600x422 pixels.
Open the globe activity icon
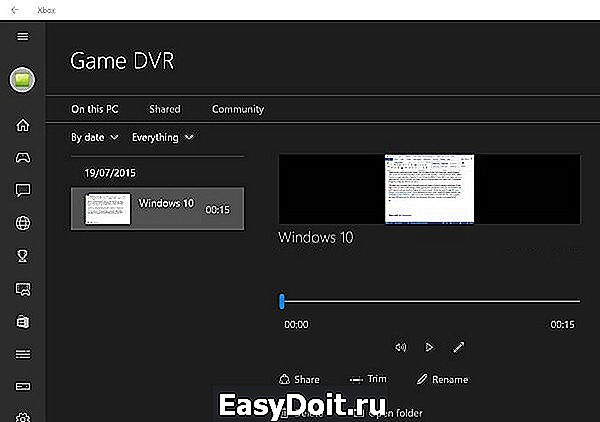tap(23, 223)
